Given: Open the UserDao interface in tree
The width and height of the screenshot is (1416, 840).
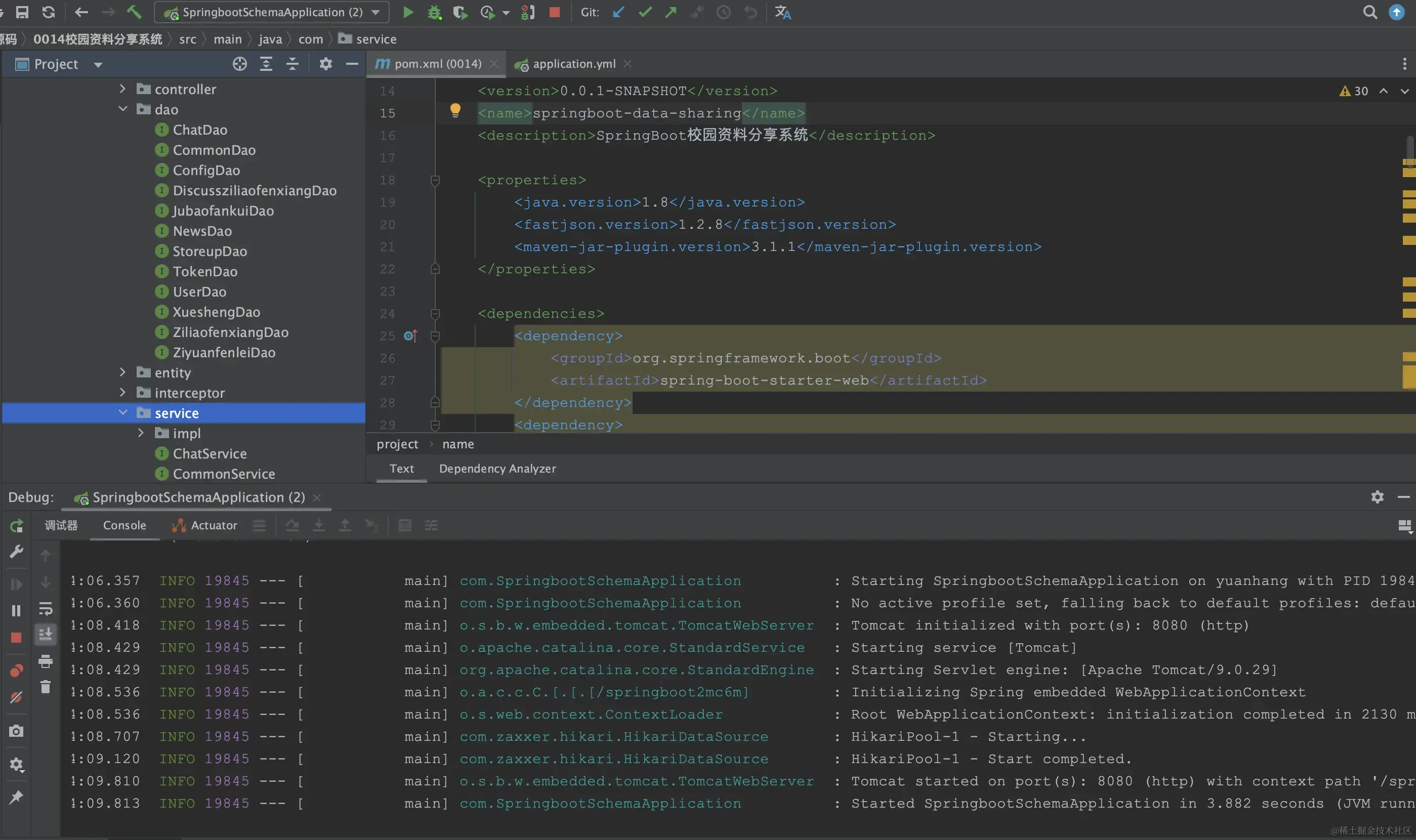Looking at the screenshot, I should 199,291.
